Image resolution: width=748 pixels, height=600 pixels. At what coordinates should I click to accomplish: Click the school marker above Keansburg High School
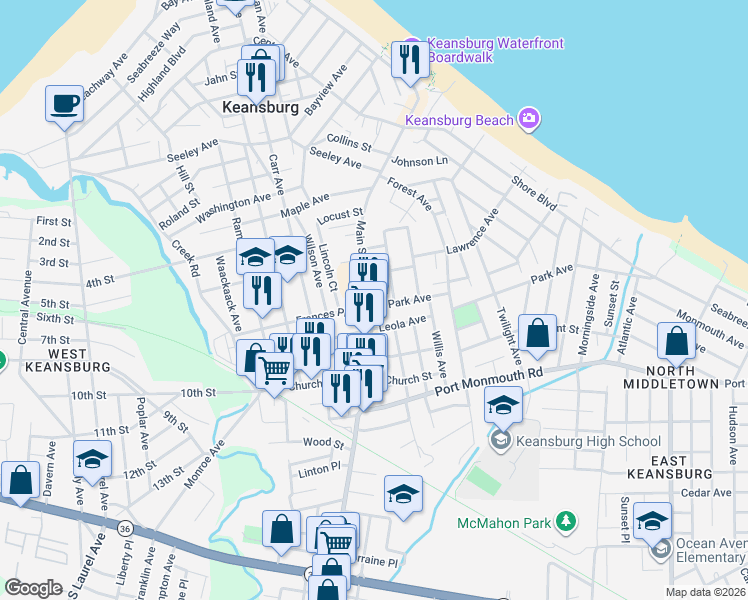pyautogui.click(x=503, y=405)
